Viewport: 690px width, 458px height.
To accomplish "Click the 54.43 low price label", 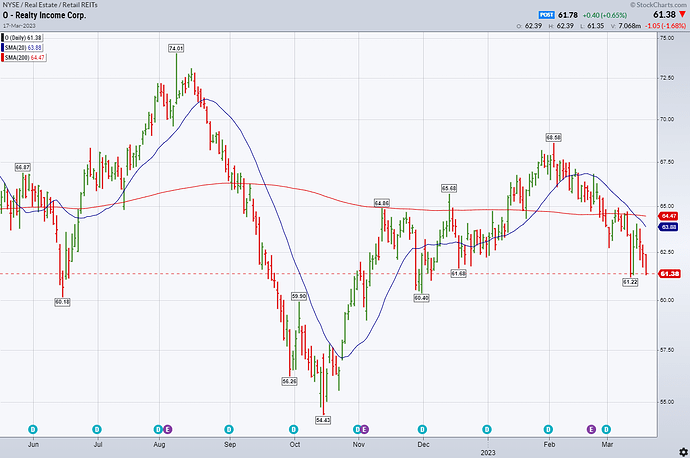I will pyautogui.click(x=323, y=420).
